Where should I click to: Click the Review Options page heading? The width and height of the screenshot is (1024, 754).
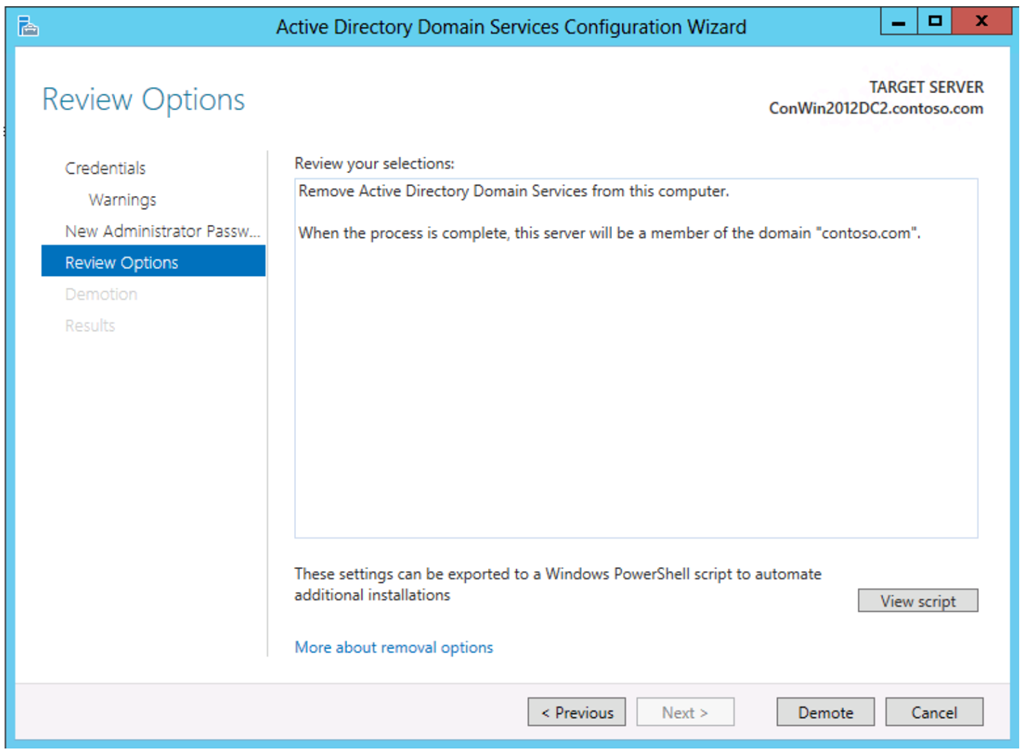144,100
